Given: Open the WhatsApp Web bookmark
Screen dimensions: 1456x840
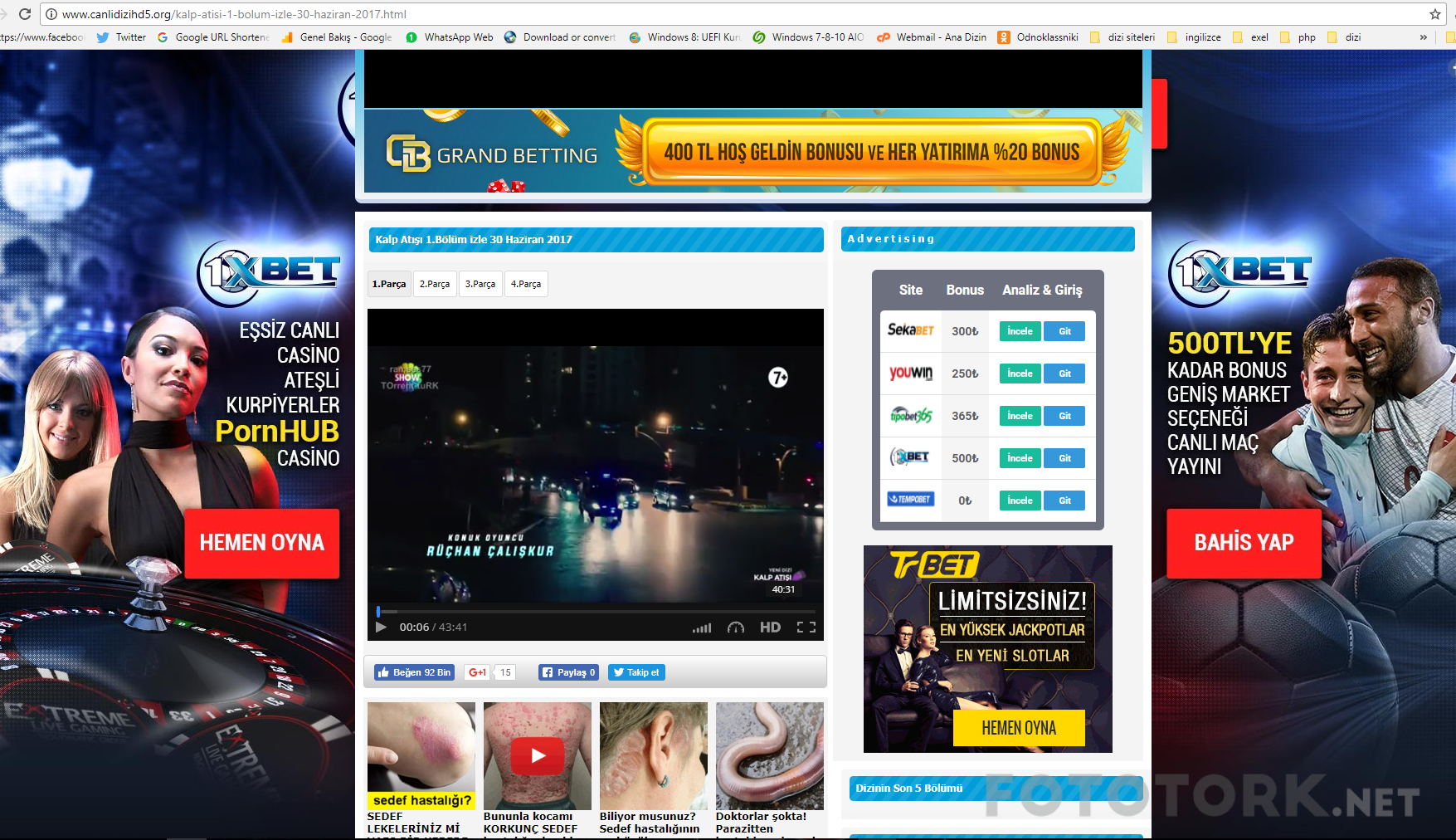Looking at the screenshot, I should tap(449, 37).
